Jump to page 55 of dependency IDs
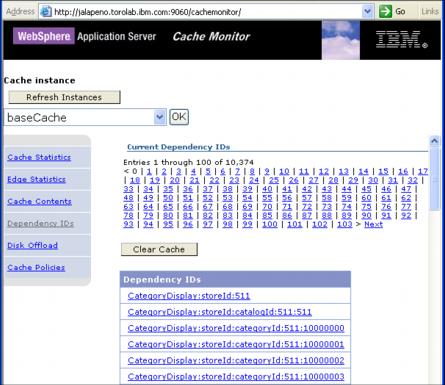The image size is (445, 385). coord(267,198)
